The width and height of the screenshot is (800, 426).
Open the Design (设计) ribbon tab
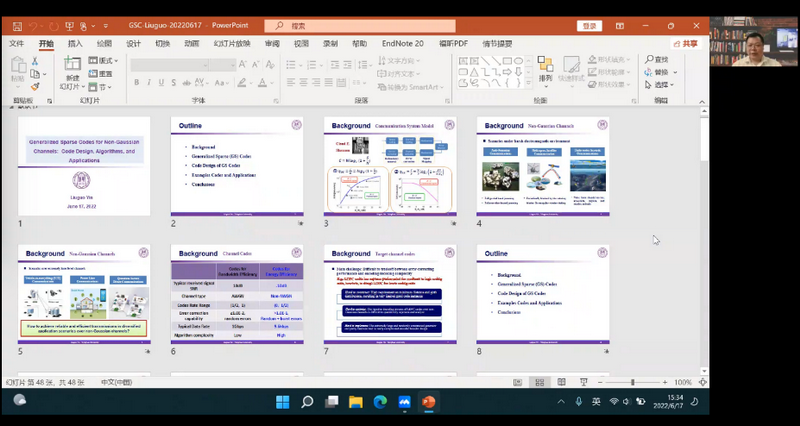coord(133,44)
